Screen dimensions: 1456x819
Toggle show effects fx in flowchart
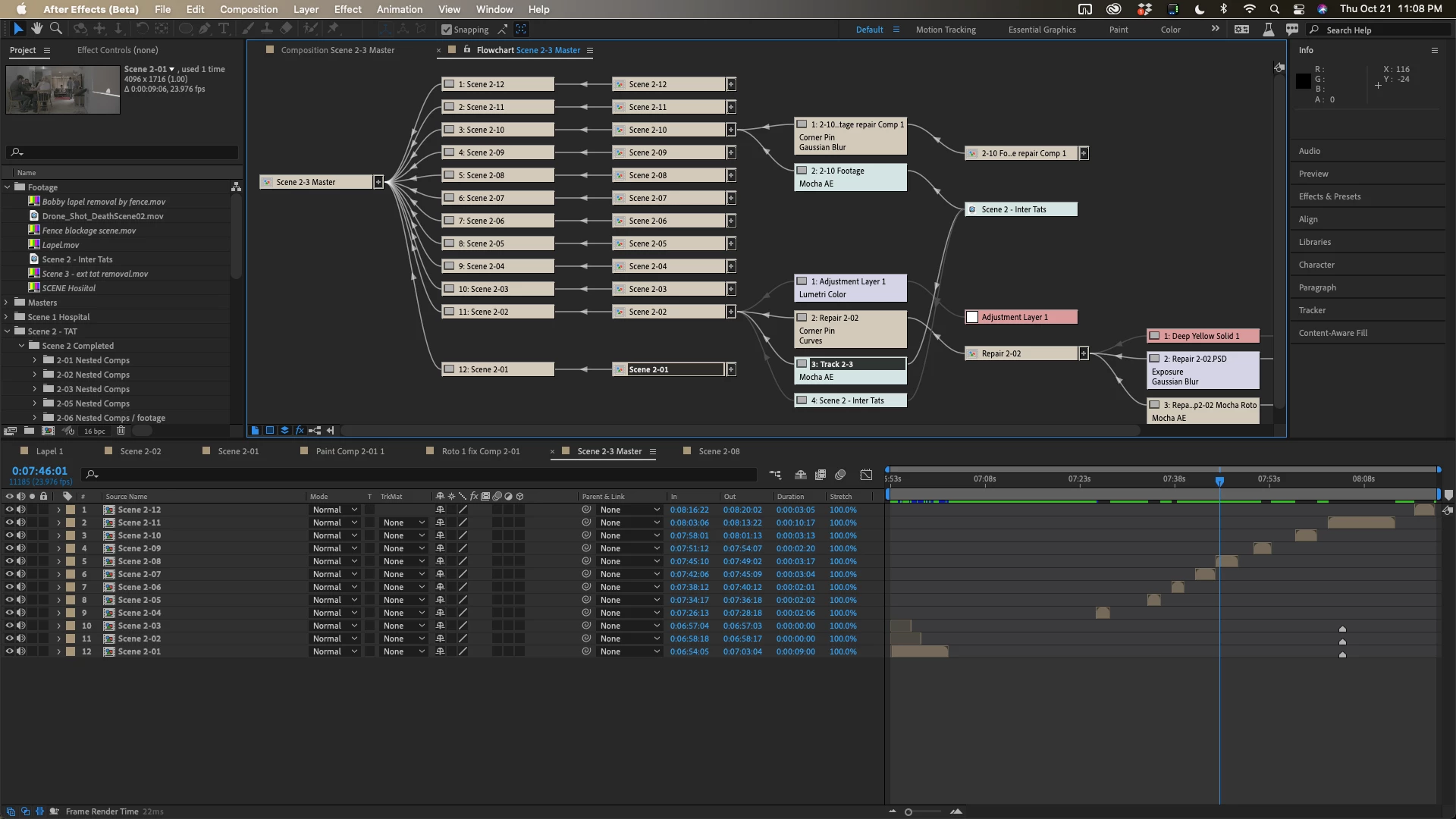coord(300,430)
